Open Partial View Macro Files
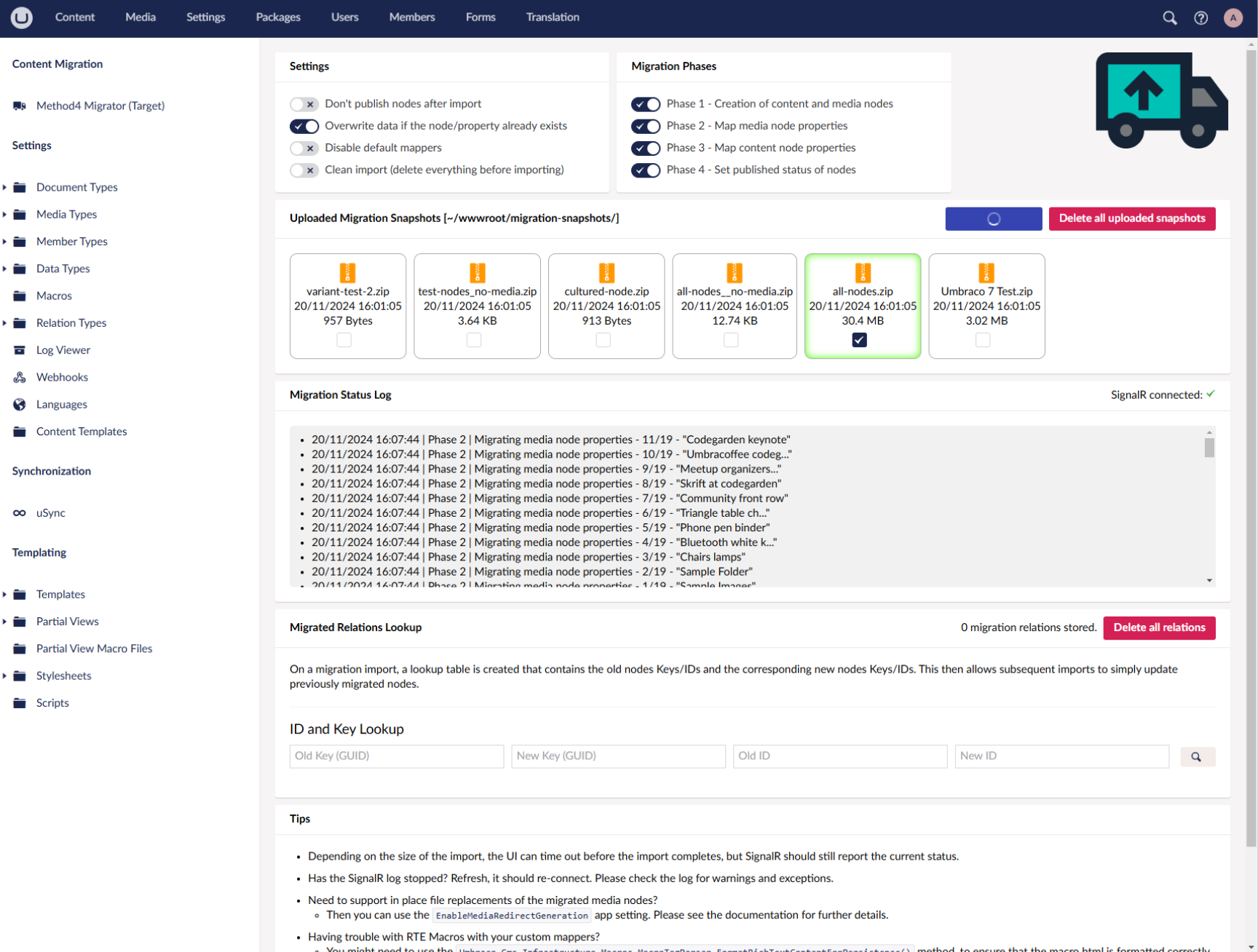 click(x=94, y=648)
